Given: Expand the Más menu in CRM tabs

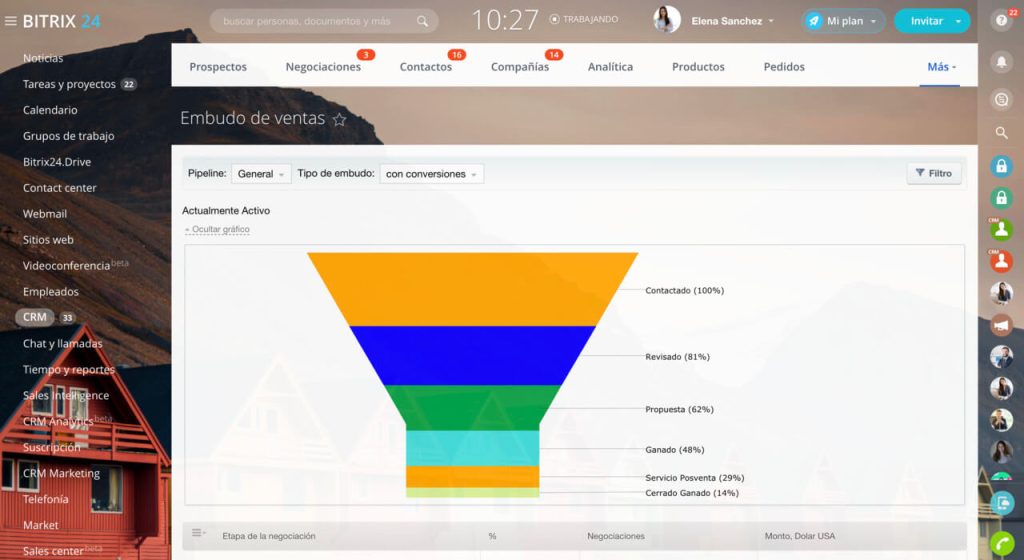Looking at the screenshot, I should pos(941,67).
